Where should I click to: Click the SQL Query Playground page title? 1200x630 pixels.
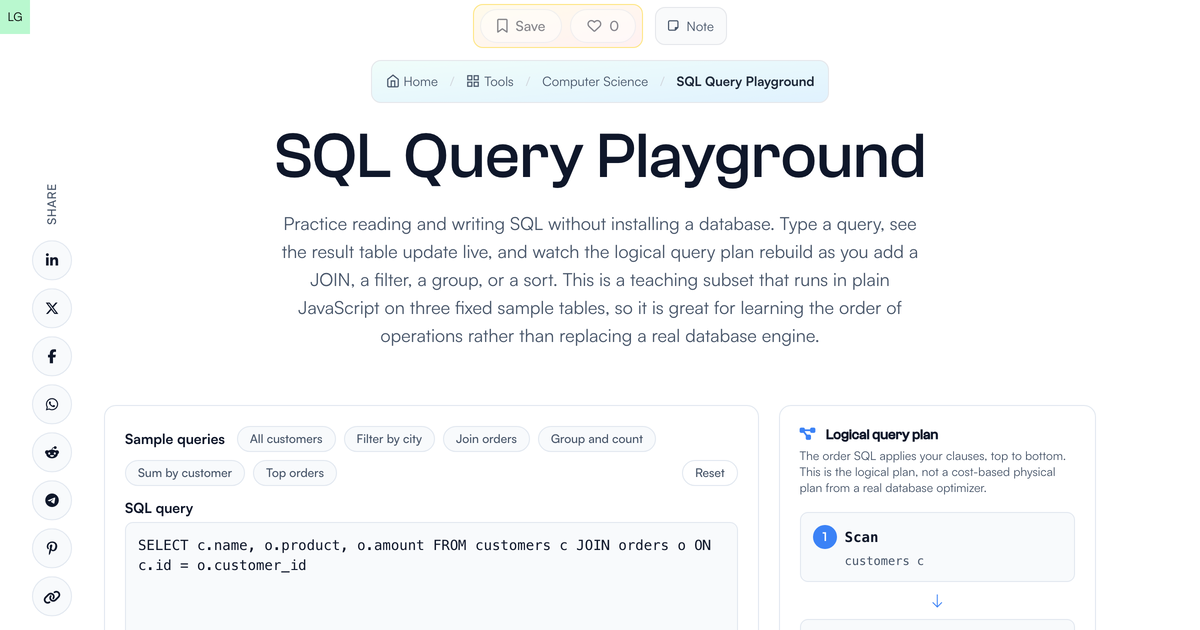tap(600, 155)
